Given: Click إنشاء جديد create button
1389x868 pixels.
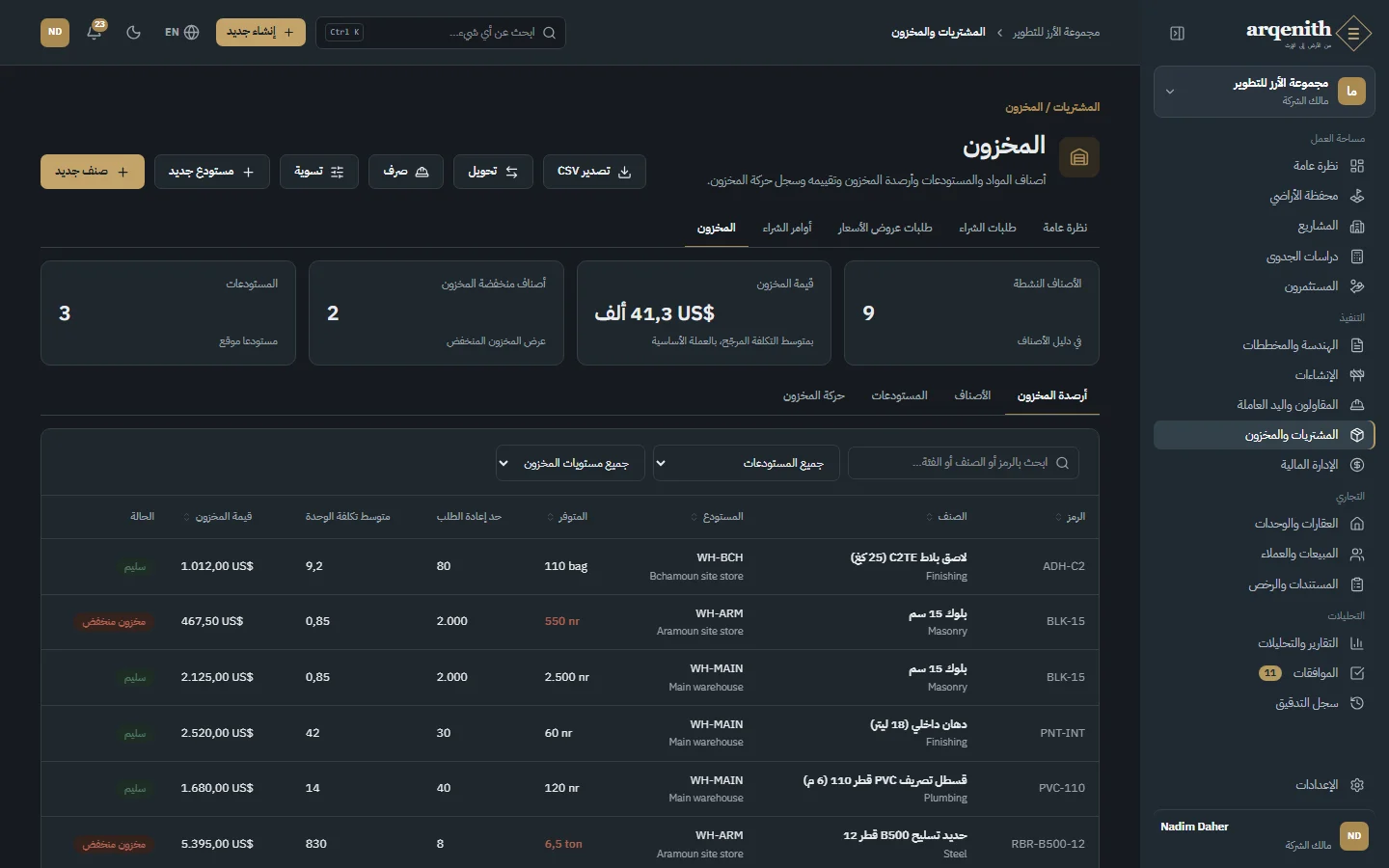Looking at the screenshot, I should click(x=260, y=32).
